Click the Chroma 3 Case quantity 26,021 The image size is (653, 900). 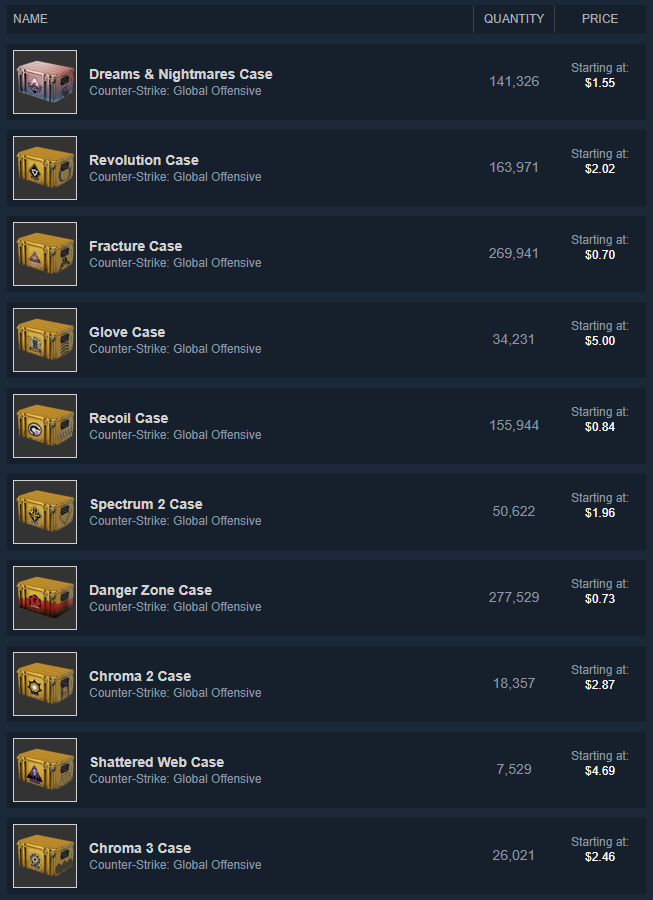click(514, 855)
